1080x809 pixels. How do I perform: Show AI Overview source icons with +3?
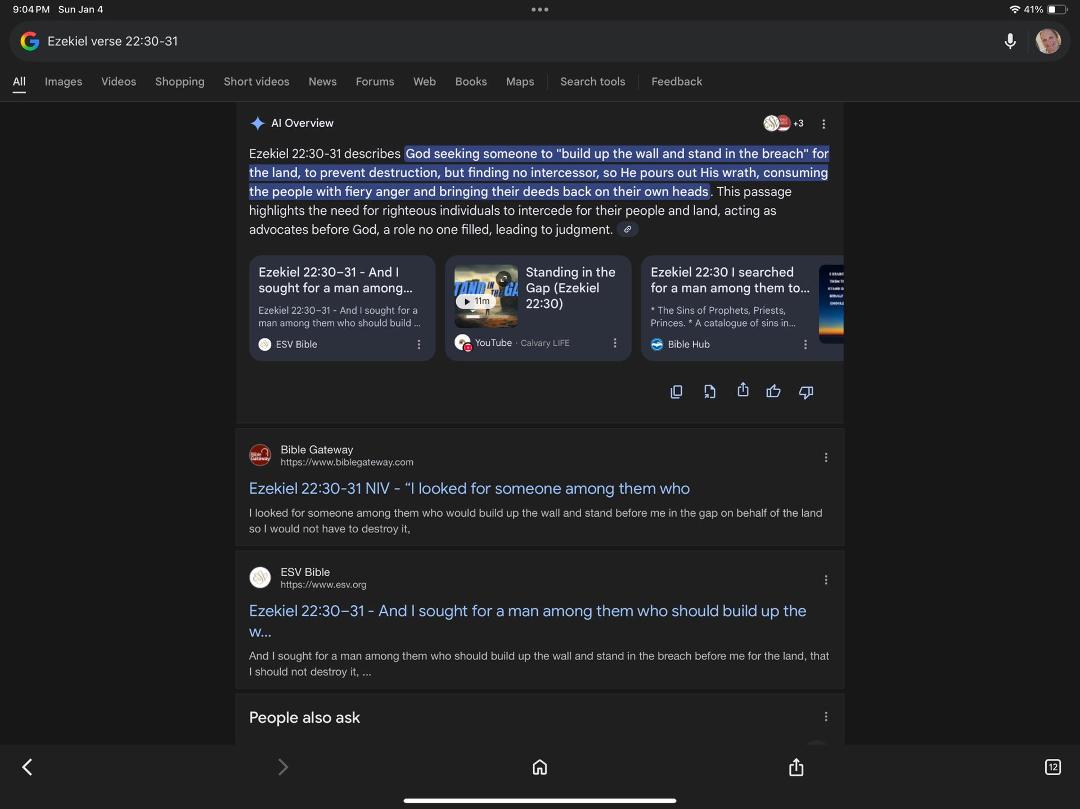click(x=784, y=123)
